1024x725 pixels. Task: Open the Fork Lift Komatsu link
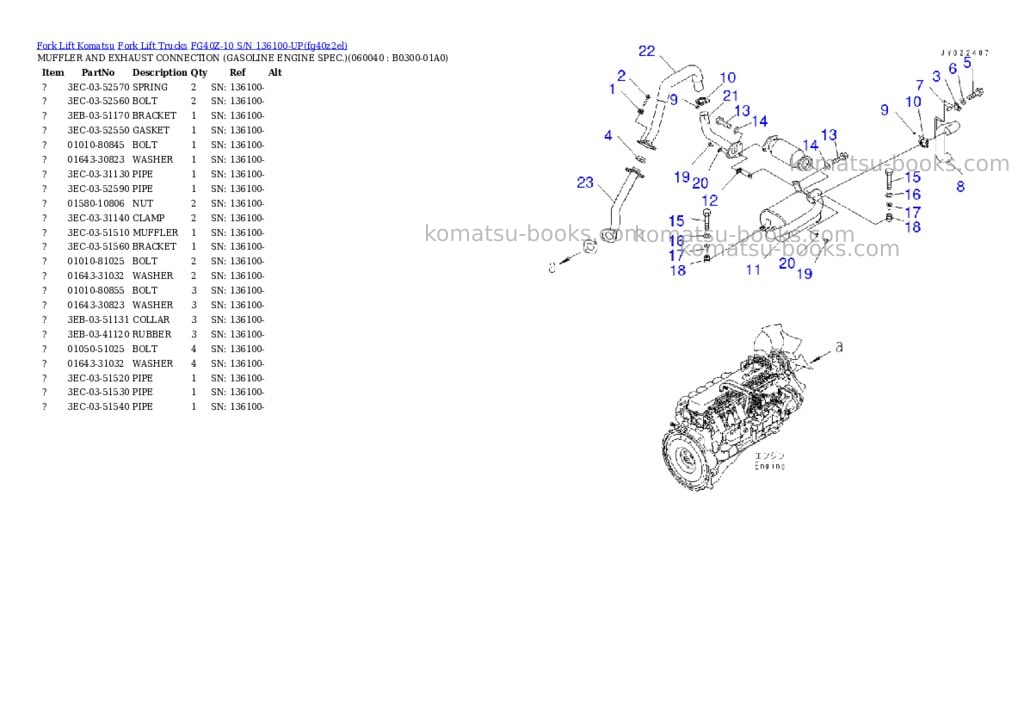point(75,46)
